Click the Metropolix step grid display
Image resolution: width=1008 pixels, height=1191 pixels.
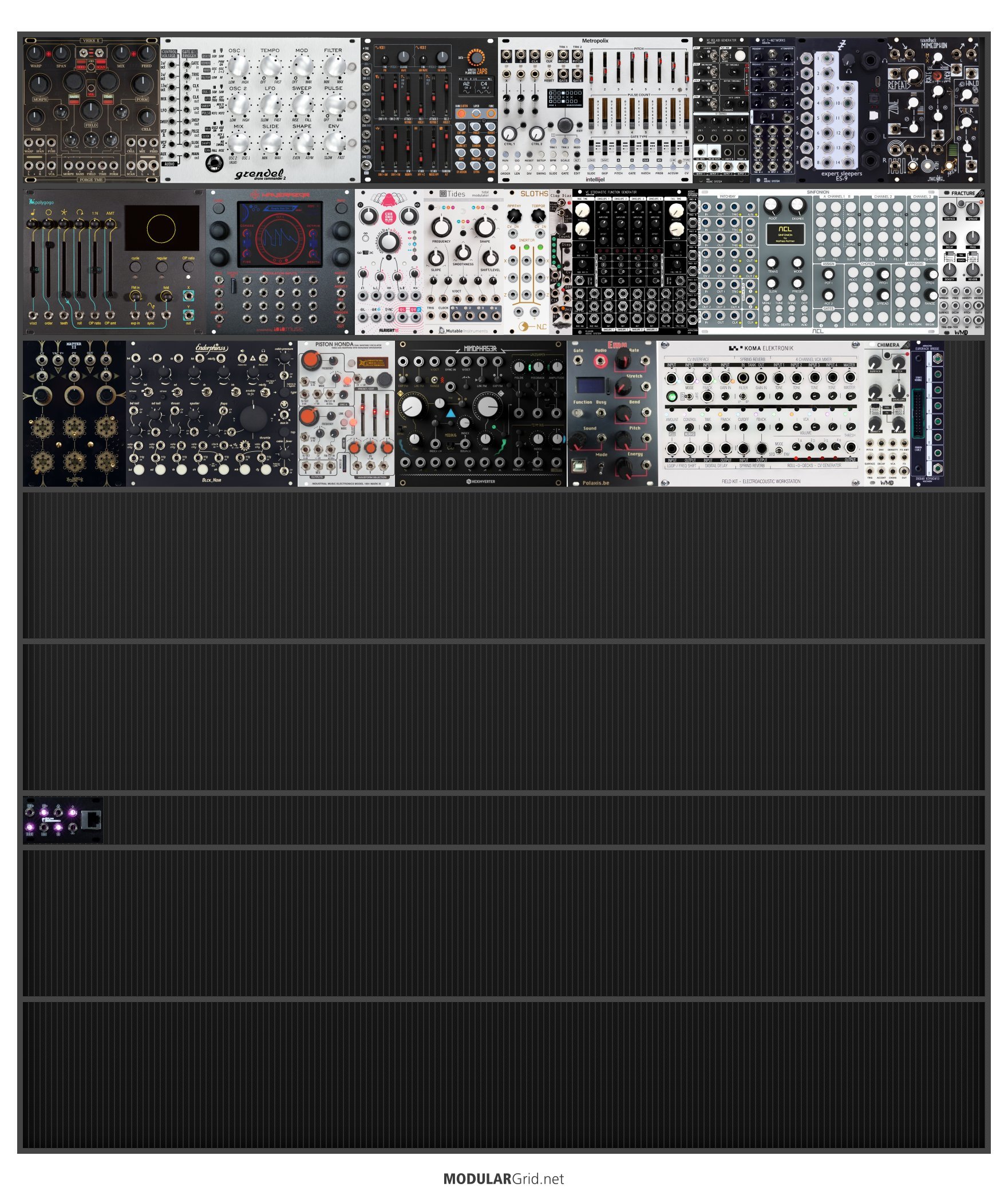(x=564, y=98)
